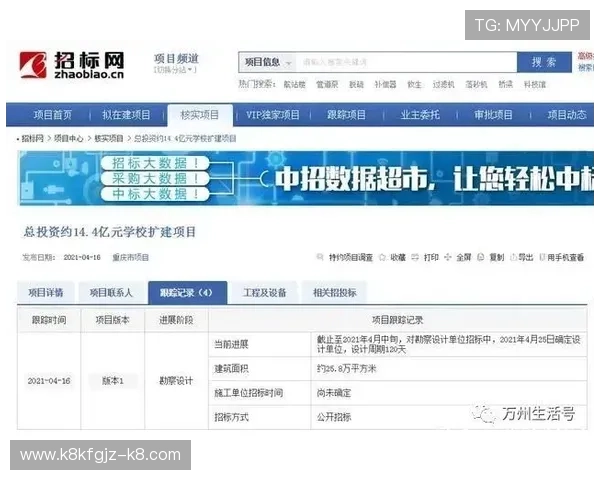Open the 项目信息 search type dropdown
Screen dimensions: 600x480
coord(268,62)
